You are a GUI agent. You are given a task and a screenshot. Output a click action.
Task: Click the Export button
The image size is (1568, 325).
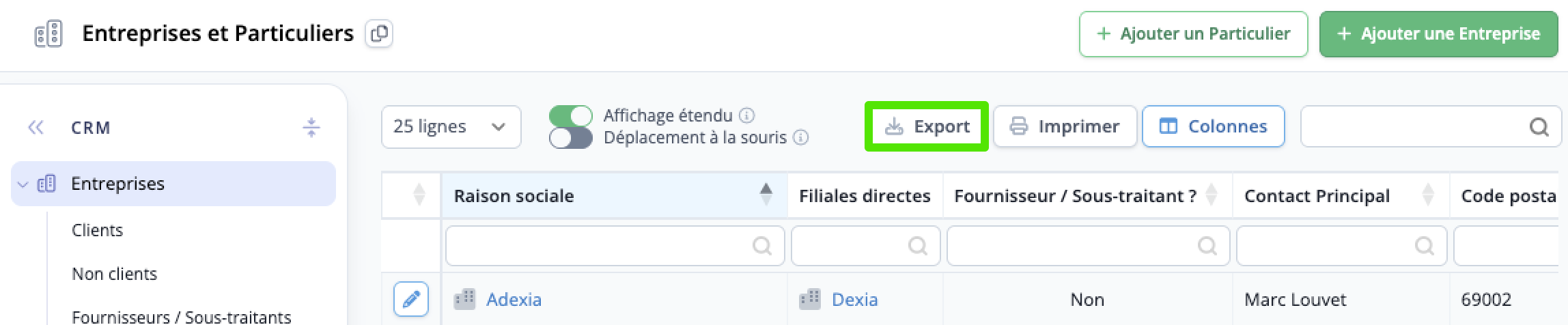click(927, 126)
